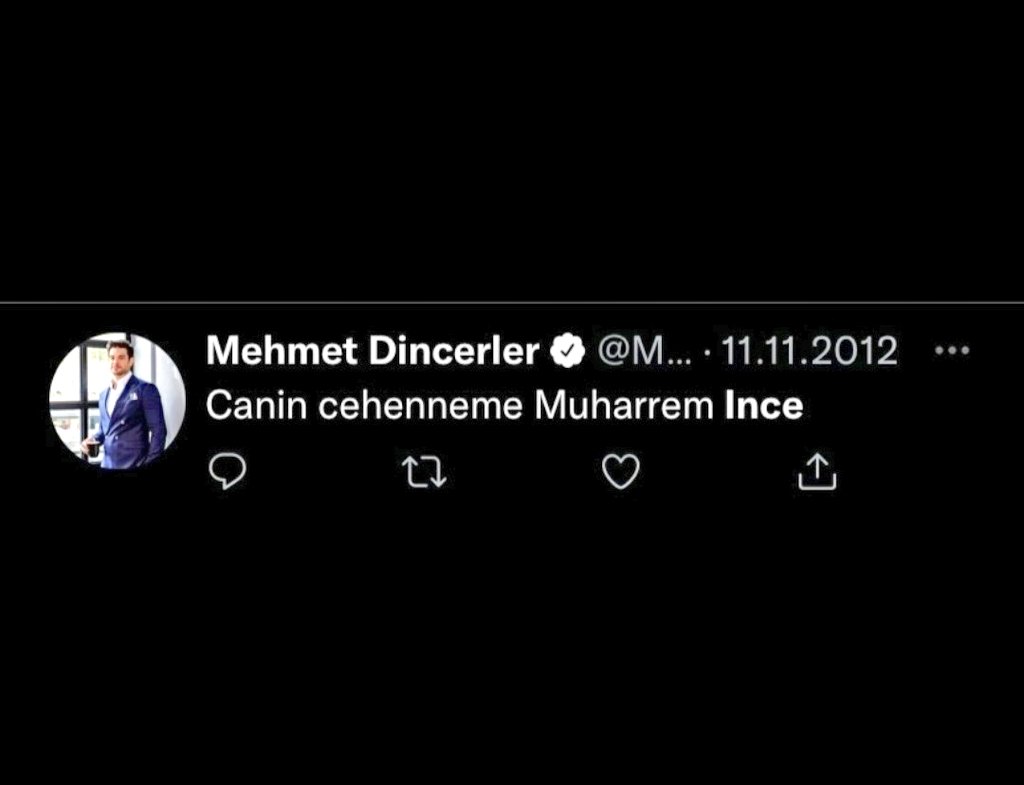
Task: Click the divider line above the tweet
Action: click(x=512, y=302)
